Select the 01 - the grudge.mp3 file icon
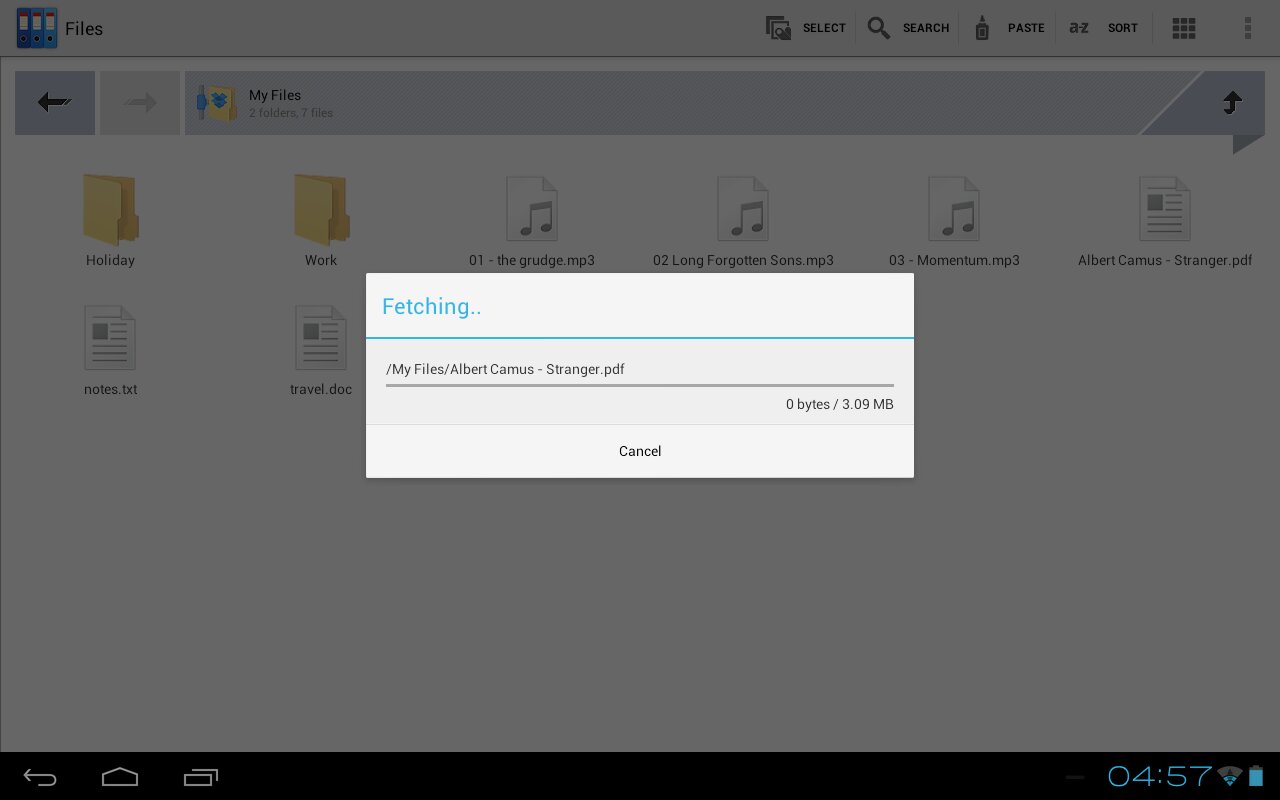 coord(532,209)
